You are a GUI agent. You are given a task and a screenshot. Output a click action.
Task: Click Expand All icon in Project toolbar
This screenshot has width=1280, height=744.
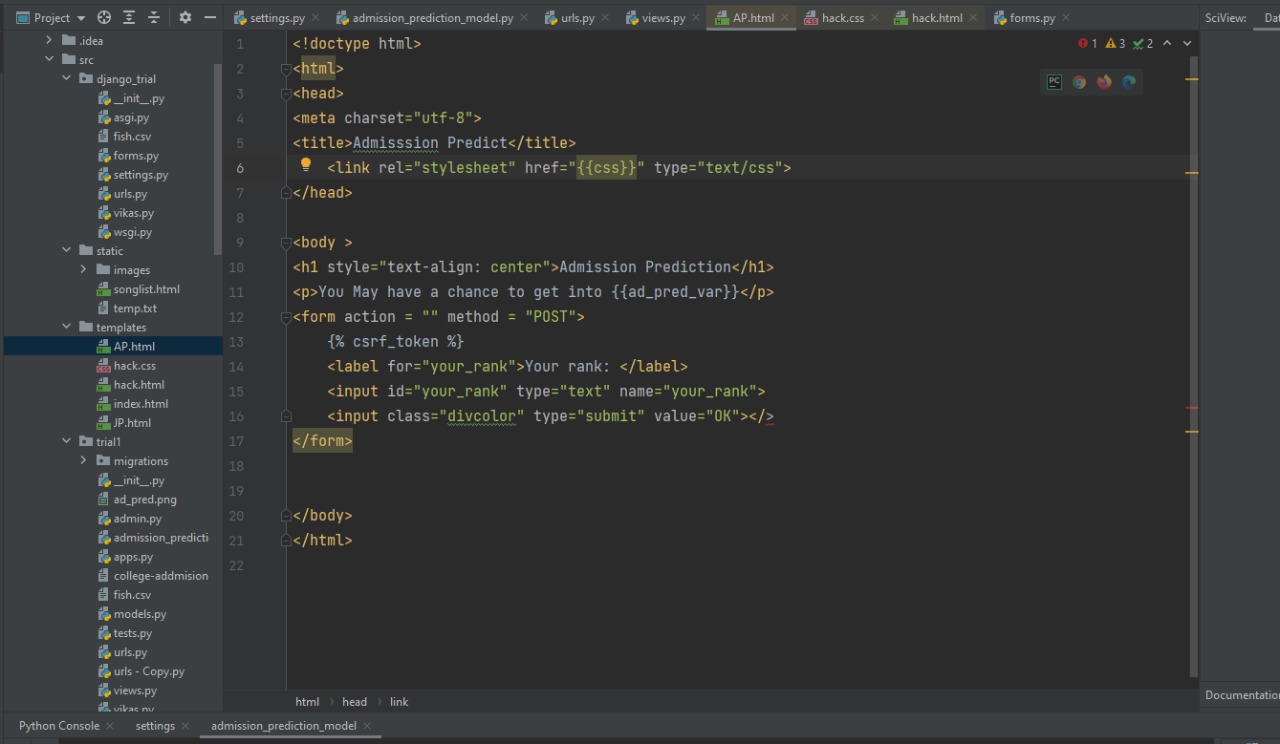(129, 17)
